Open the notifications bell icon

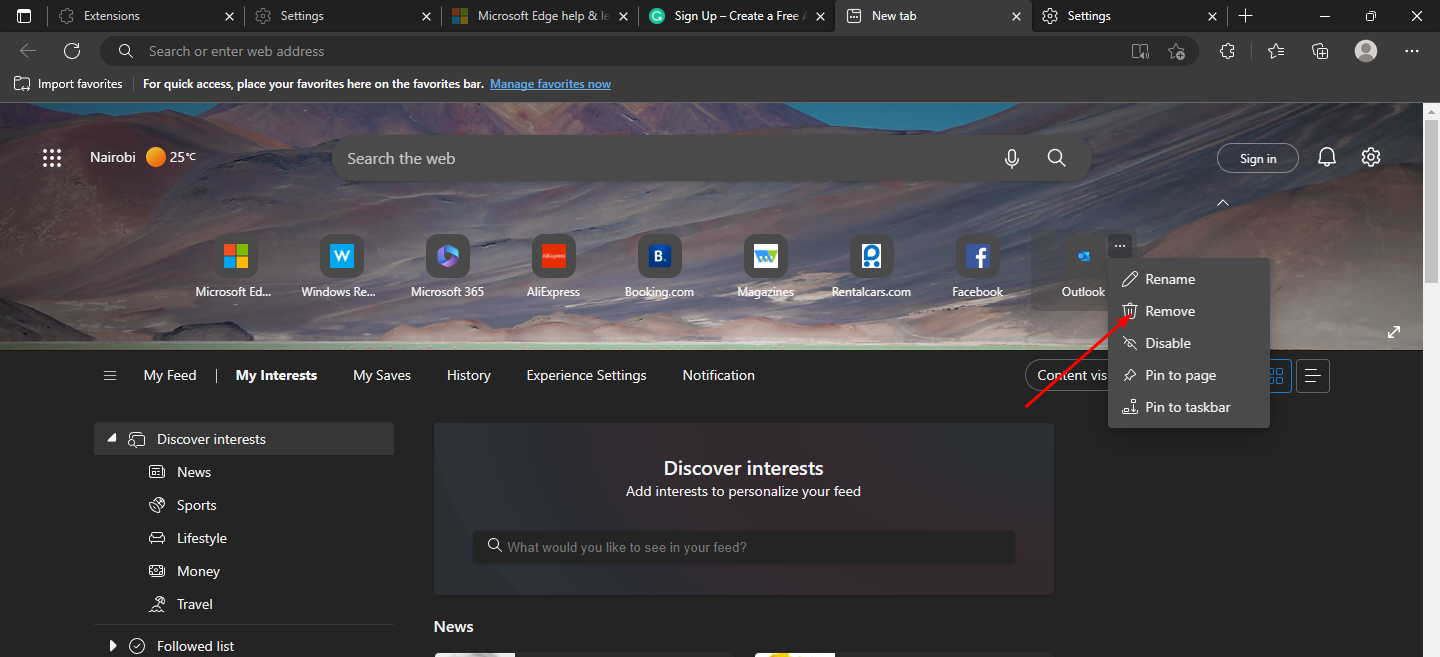[x=1327, y=157]
